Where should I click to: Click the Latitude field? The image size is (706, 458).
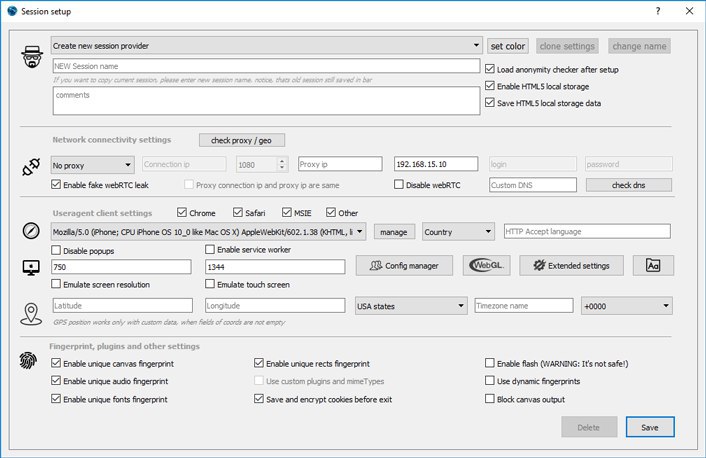pos(122,305)
